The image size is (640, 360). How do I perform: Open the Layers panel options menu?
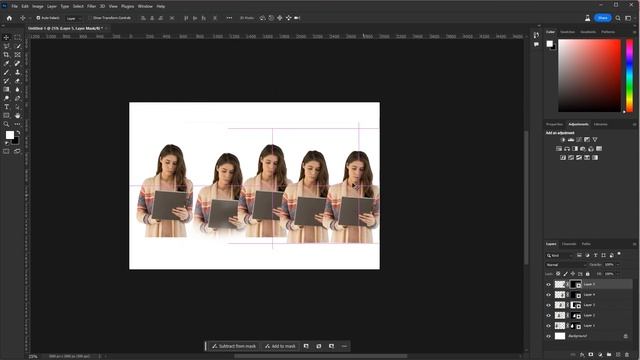pyautogui.click(x=635, y=244)
